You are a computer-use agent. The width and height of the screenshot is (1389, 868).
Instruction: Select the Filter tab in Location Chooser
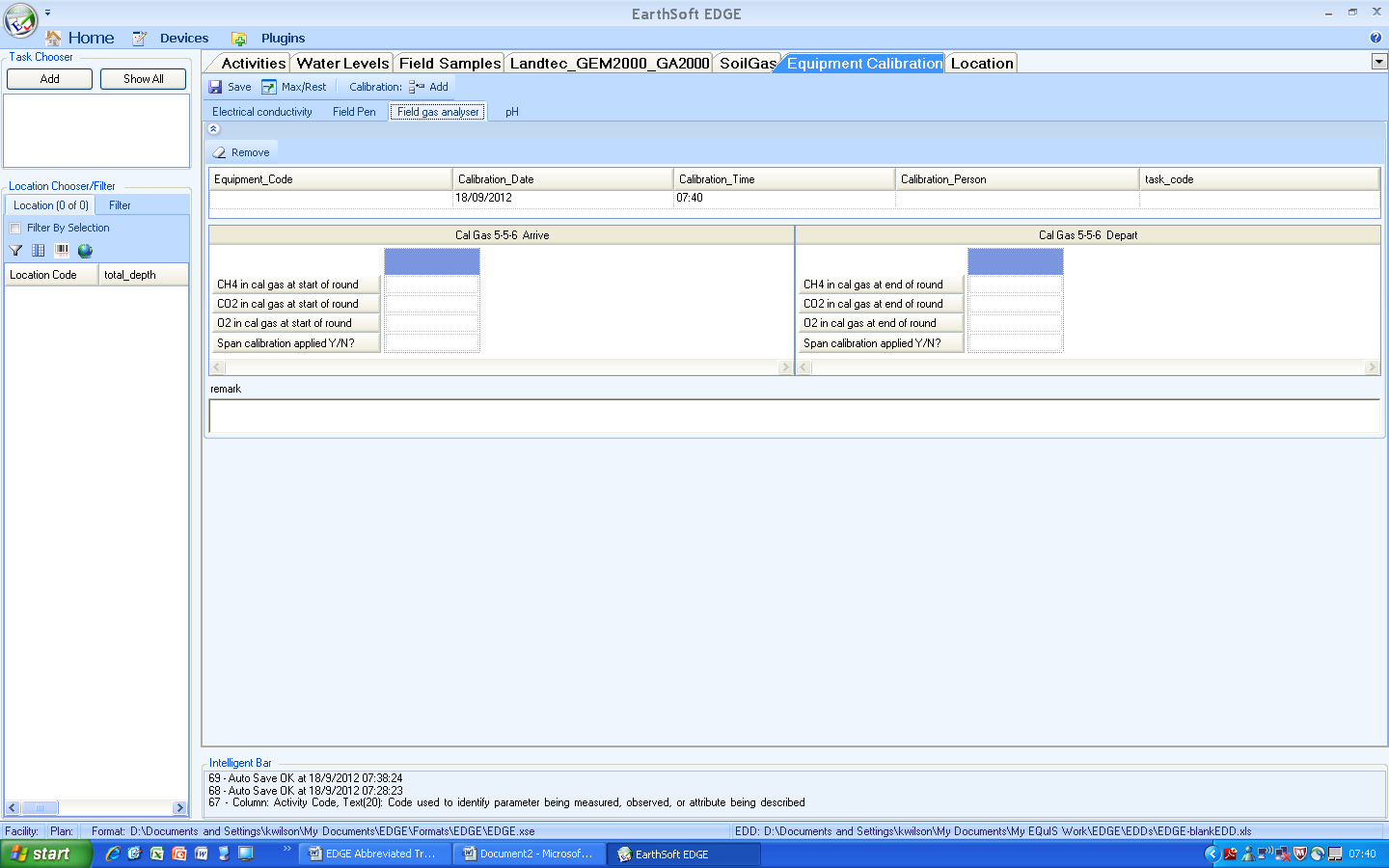point(120,205)
